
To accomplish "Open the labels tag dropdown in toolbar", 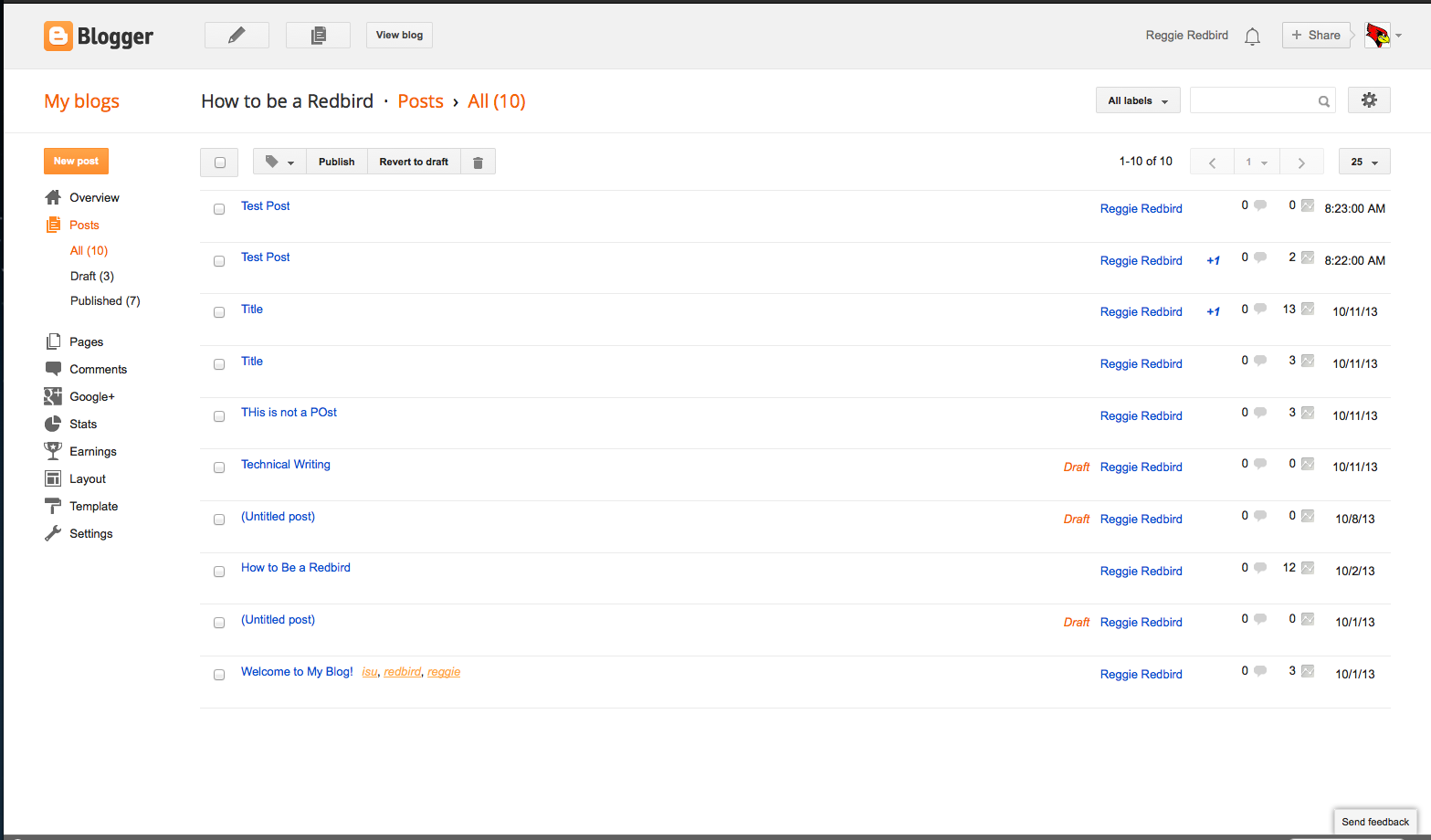I will click(x=278, y=161).
